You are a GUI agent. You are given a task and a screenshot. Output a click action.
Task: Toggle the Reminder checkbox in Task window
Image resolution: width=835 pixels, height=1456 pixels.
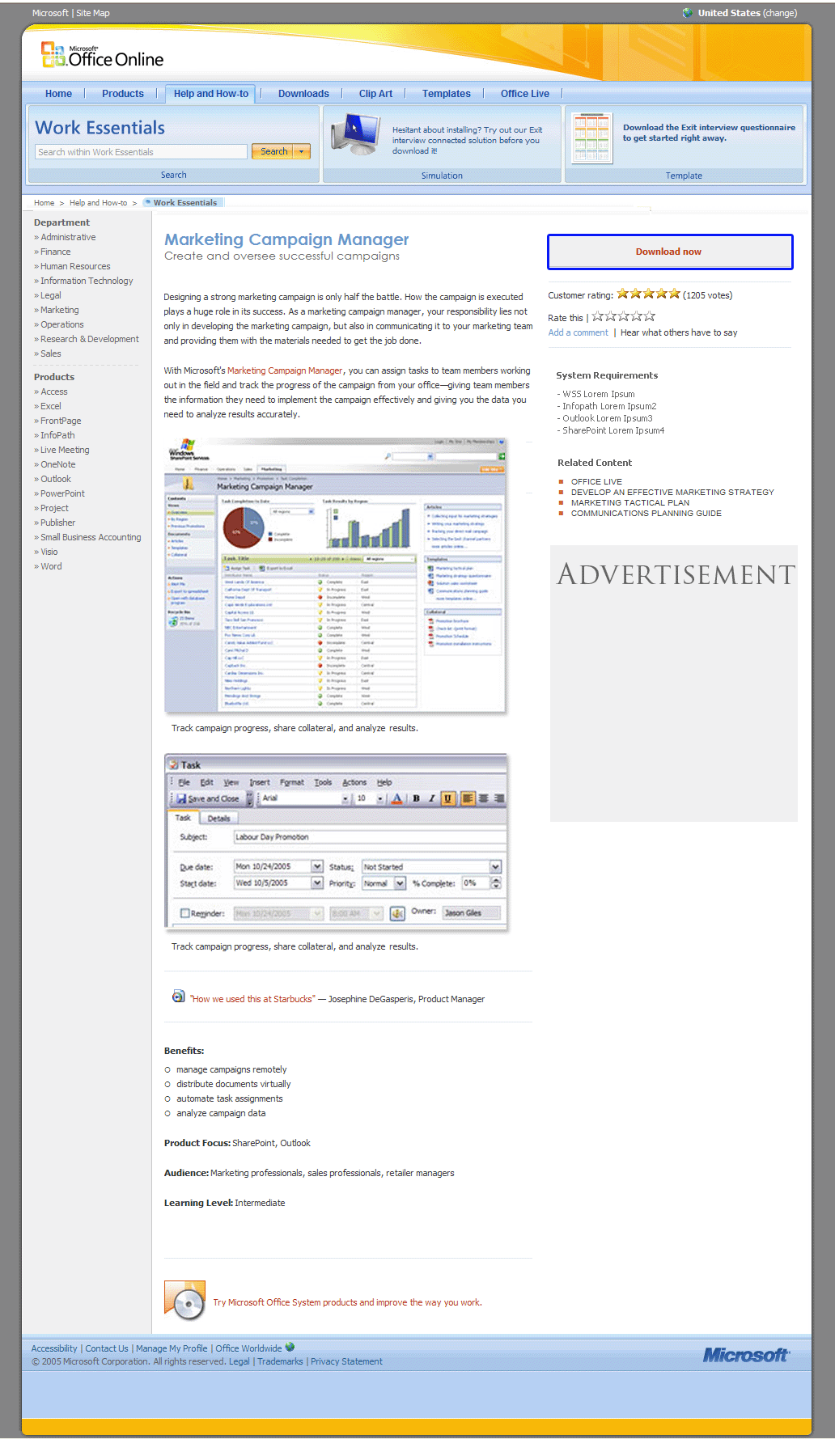pos(184,913)
